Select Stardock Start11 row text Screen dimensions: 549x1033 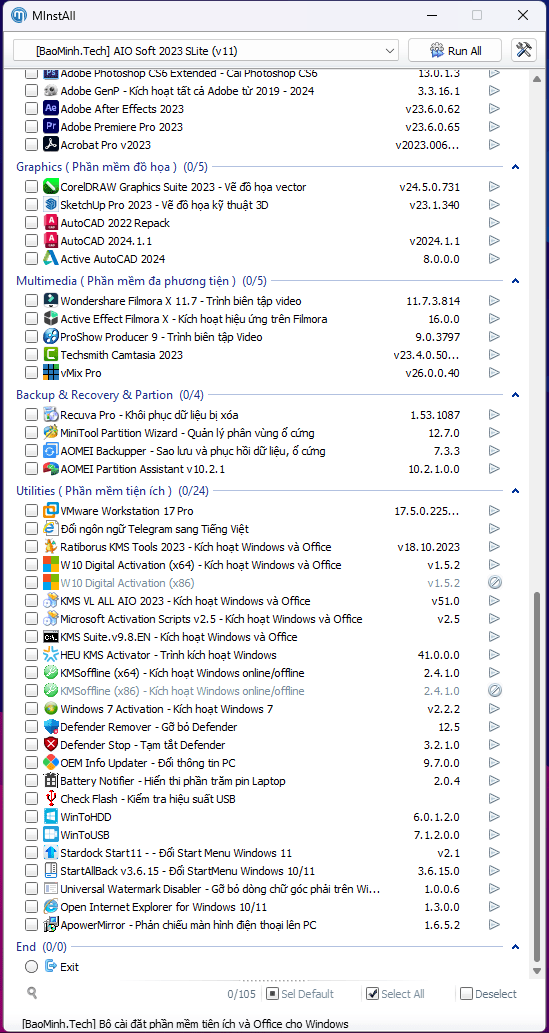[175, 852]
